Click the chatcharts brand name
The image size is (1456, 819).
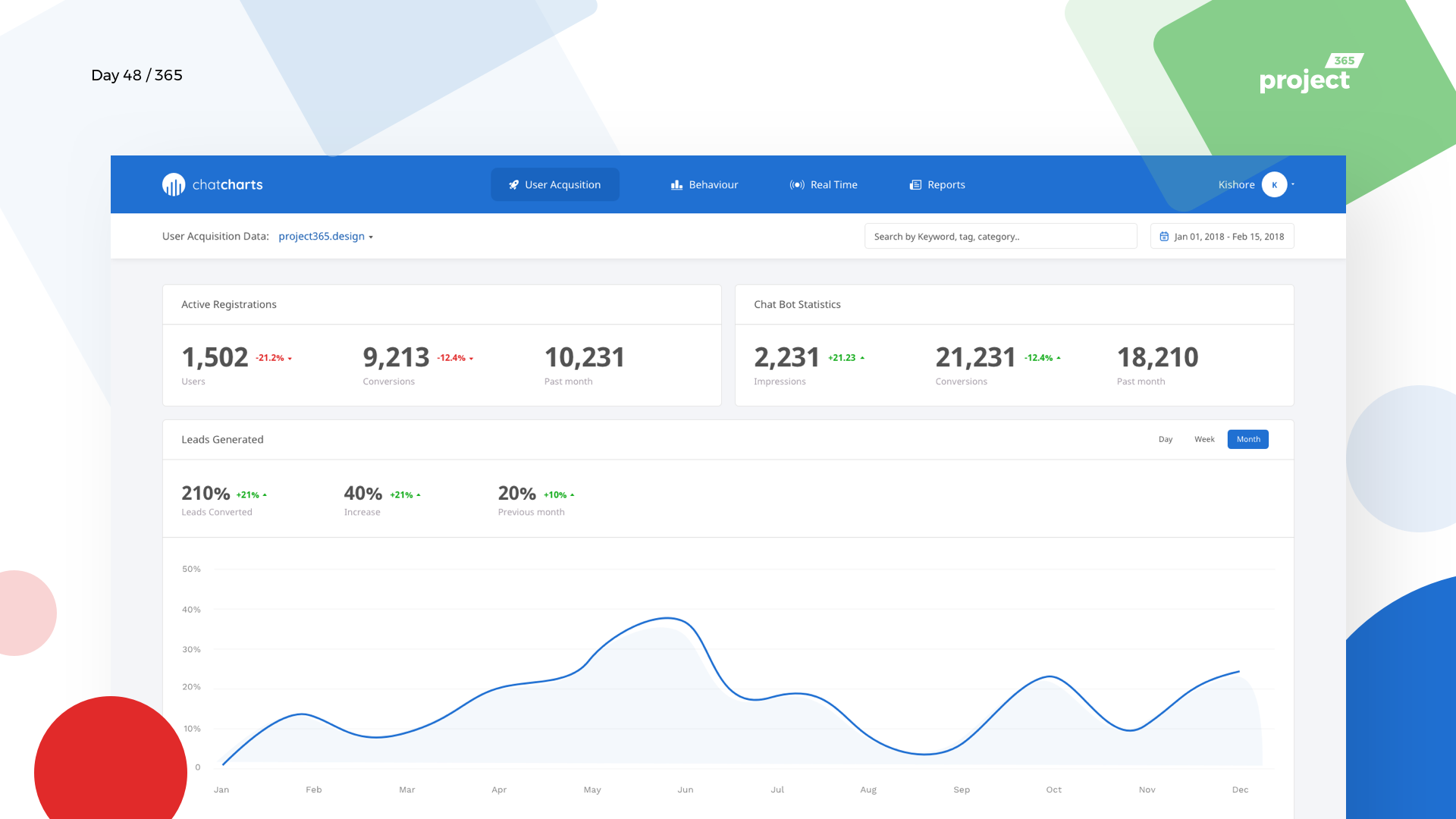pos(227,184)
